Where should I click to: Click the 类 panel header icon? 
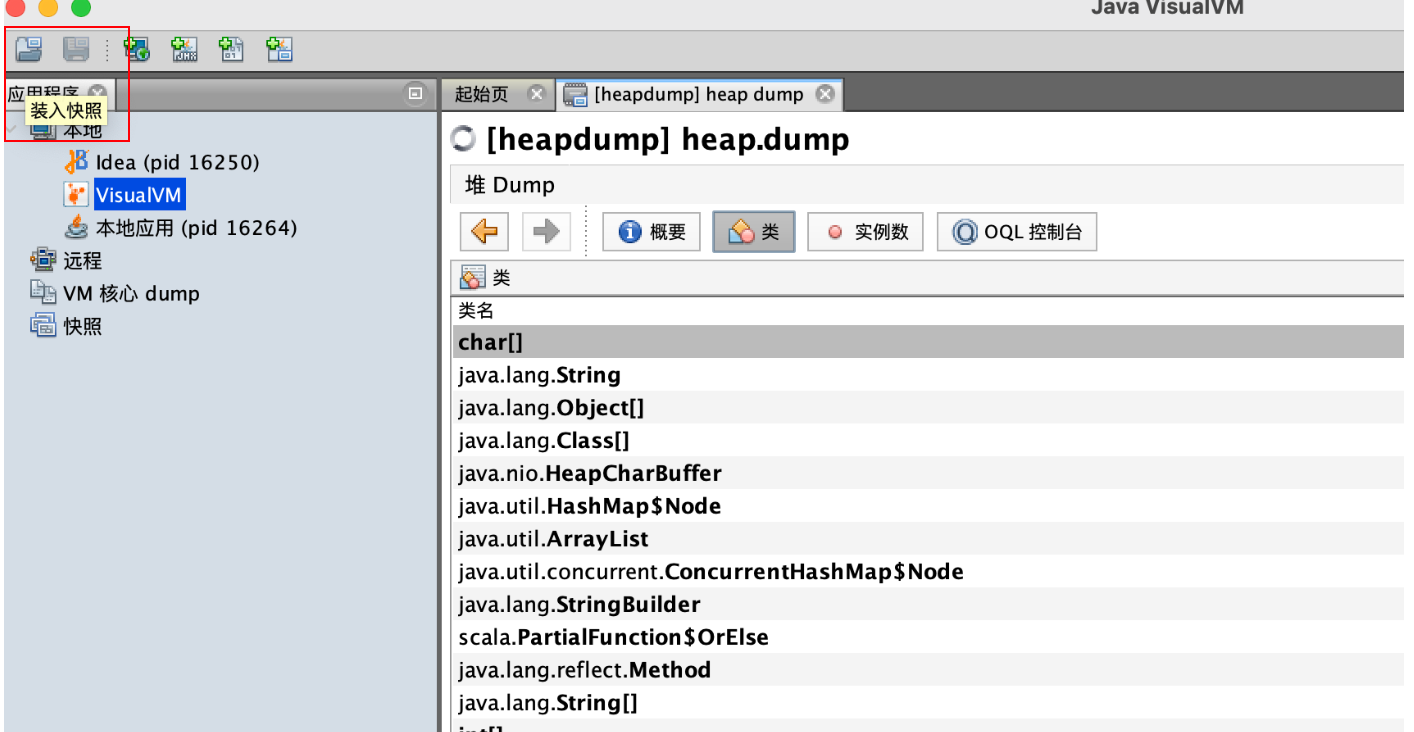click(x=473, y=278)
